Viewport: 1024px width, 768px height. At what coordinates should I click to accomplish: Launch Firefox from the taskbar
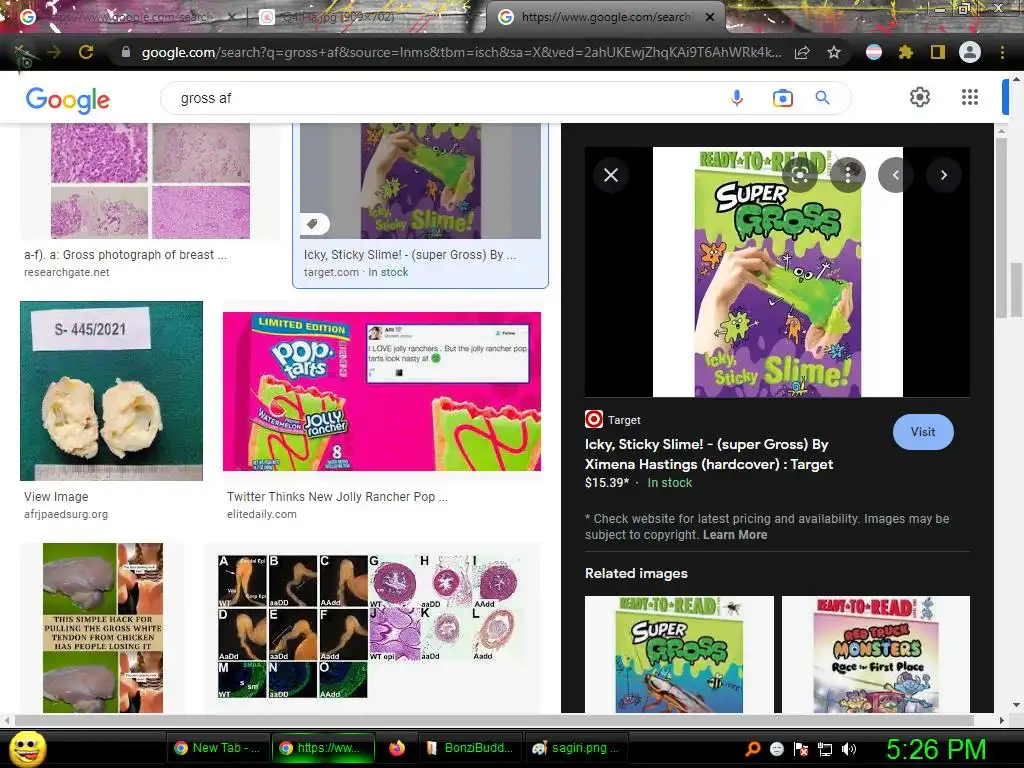coord(396,748)
